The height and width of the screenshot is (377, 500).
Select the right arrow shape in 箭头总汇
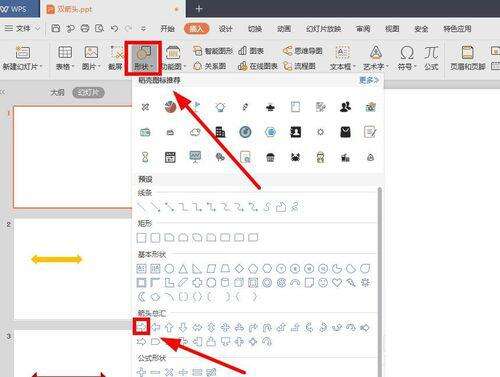point(141,327)
